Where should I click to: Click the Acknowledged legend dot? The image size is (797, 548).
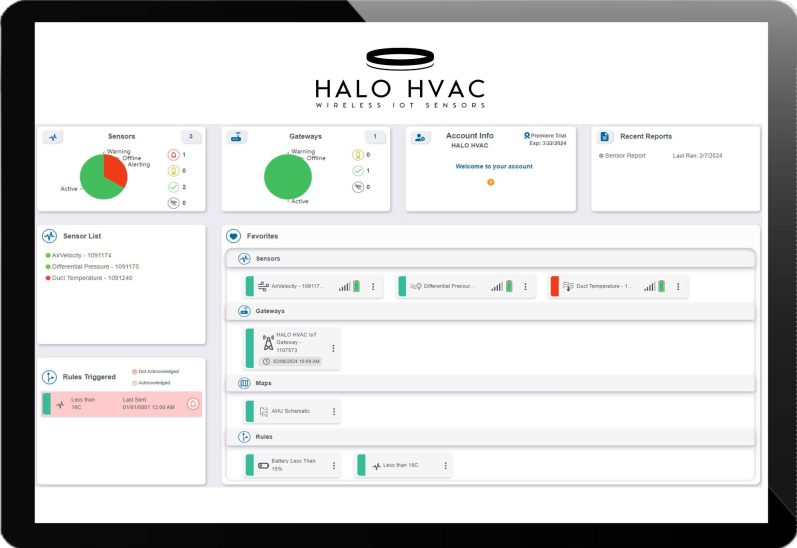pyautogui.click(x=135, y=383)
